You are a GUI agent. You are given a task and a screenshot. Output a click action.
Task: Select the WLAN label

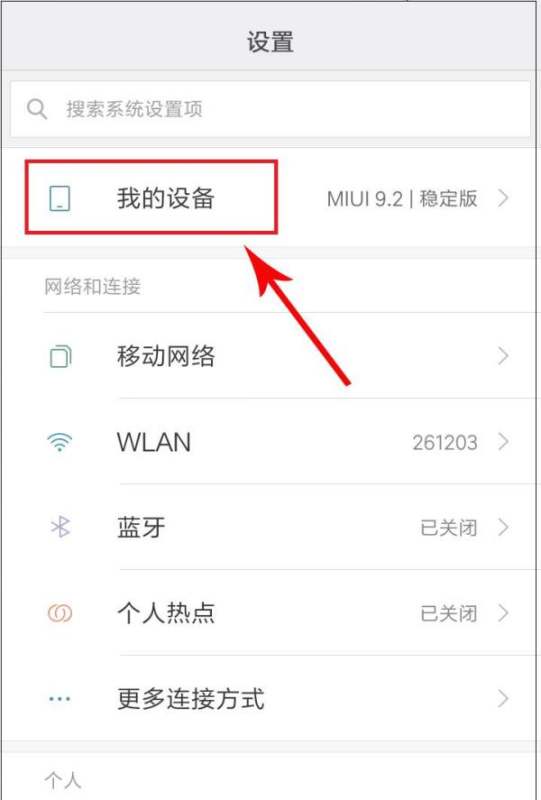pos(154,442)
